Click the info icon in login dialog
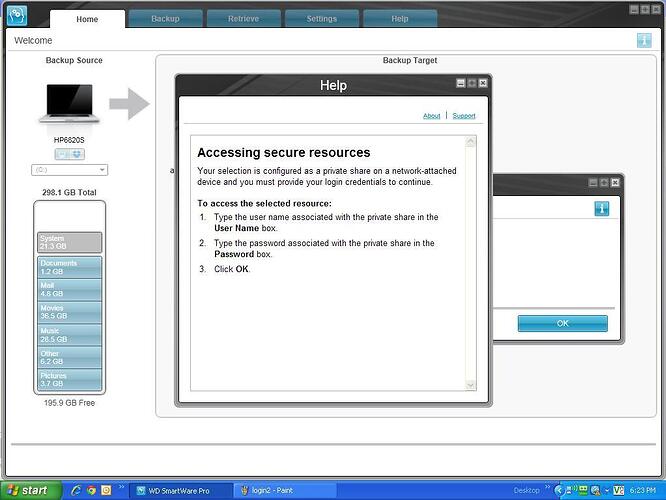This screenshot has width=666, height=500. coord(601,209)
